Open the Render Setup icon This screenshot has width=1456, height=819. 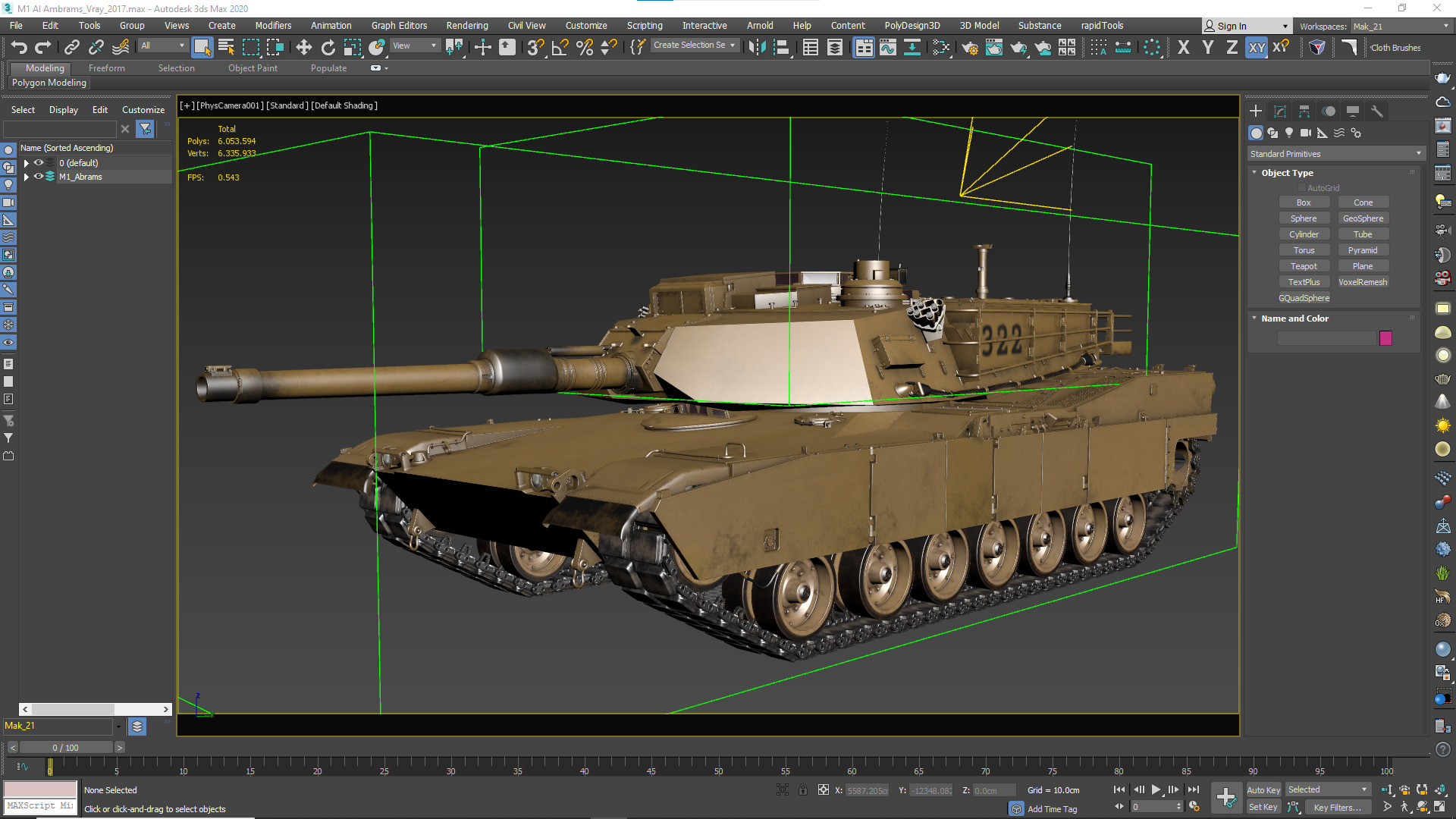coord(969,47)
